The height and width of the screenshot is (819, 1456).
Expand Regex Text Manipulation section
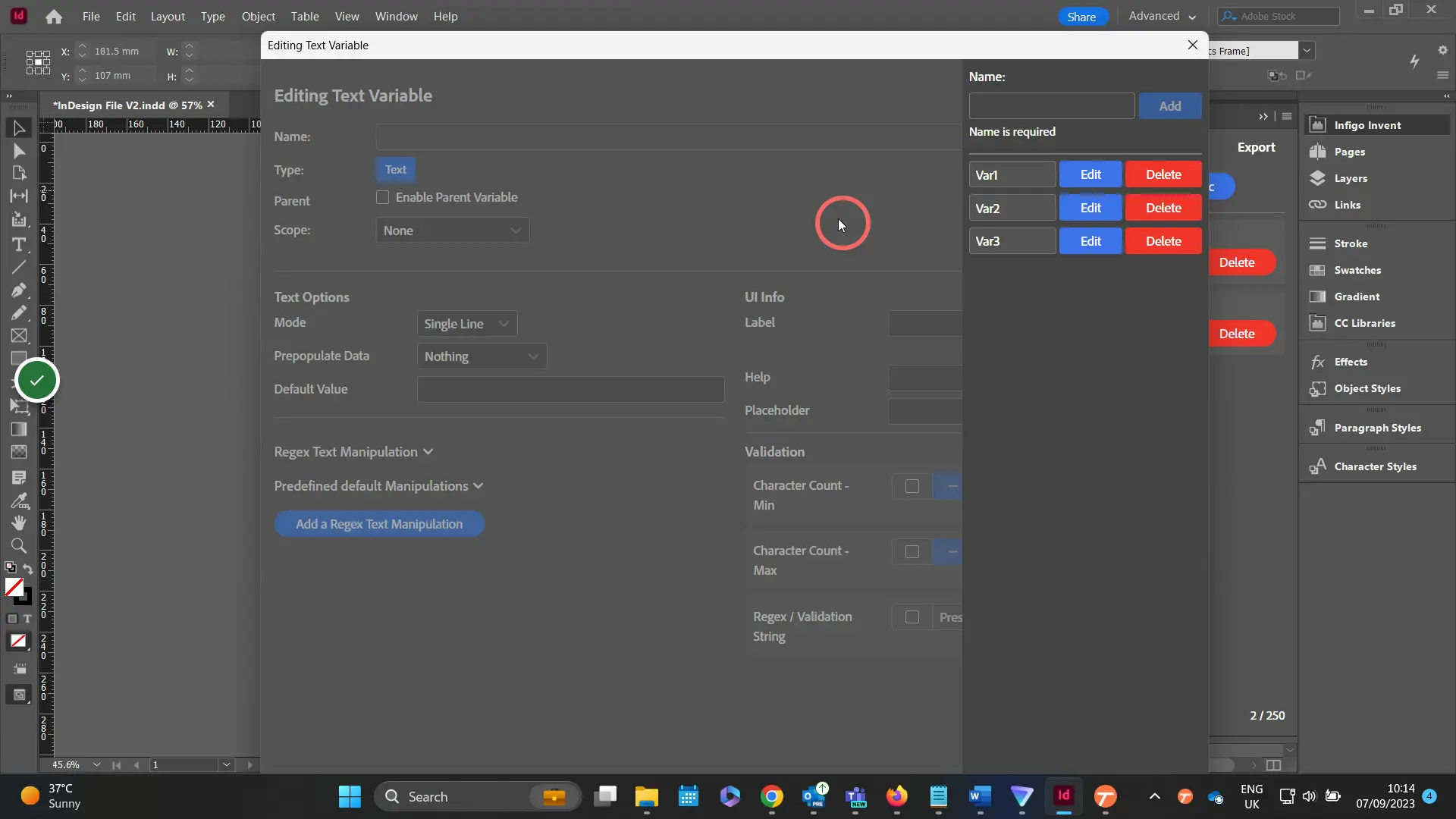coord(353,452)
